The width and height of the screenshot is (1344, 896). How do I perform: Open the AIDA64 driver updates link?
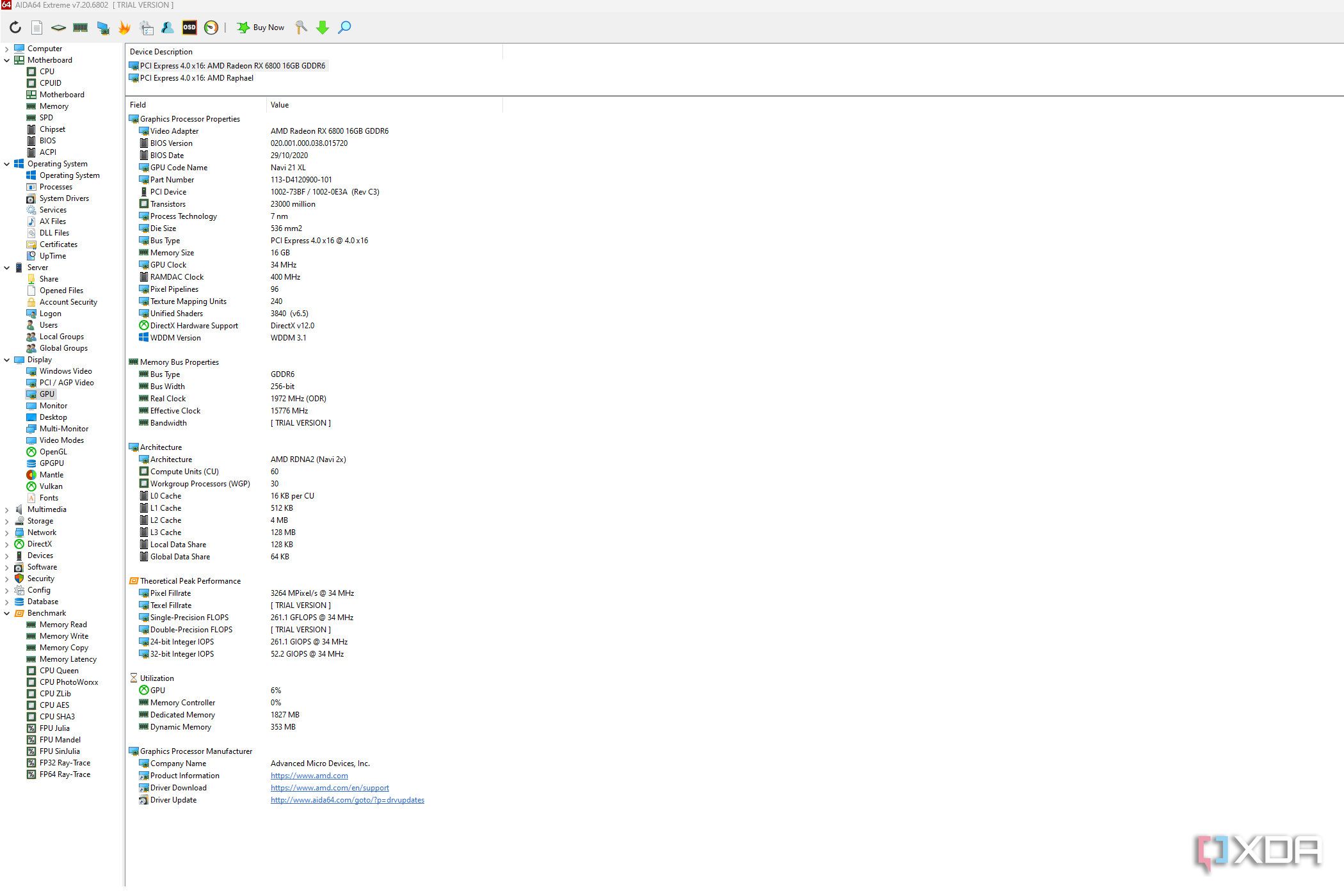(348, 800)
